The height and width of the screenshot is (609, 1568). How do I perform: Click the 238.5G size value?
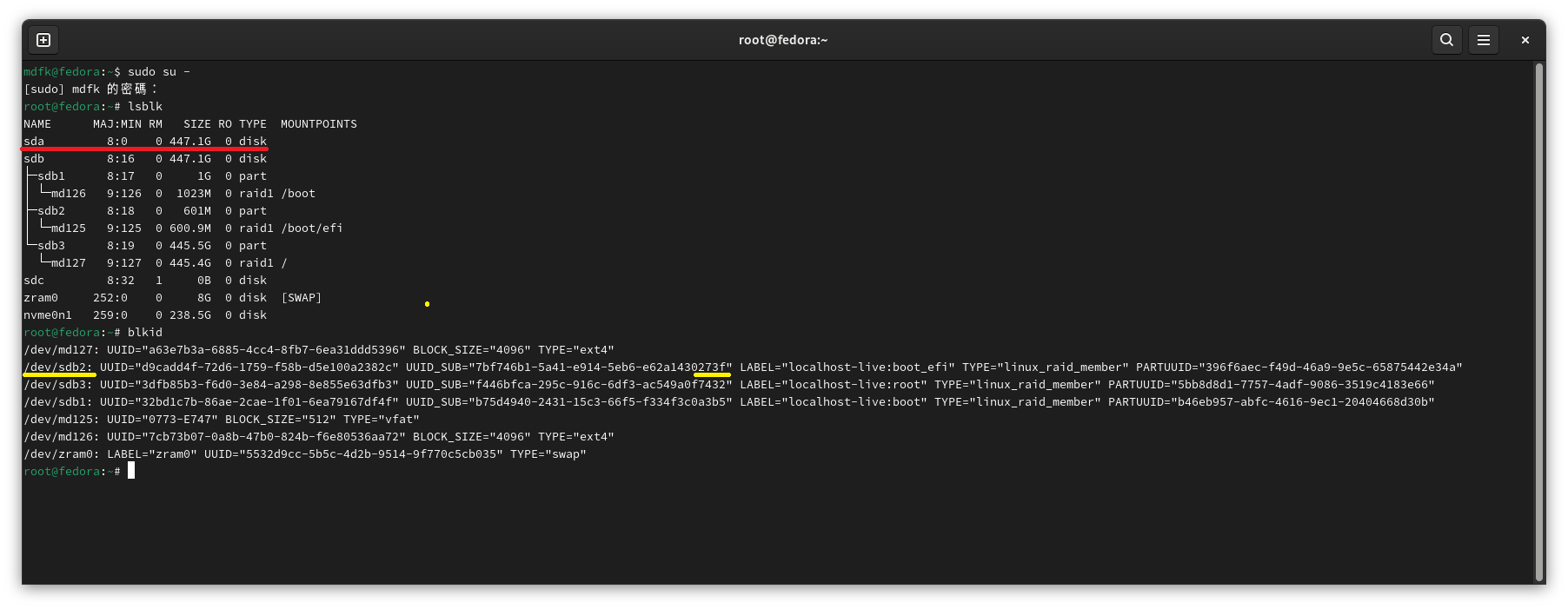(x=190, y=315)
